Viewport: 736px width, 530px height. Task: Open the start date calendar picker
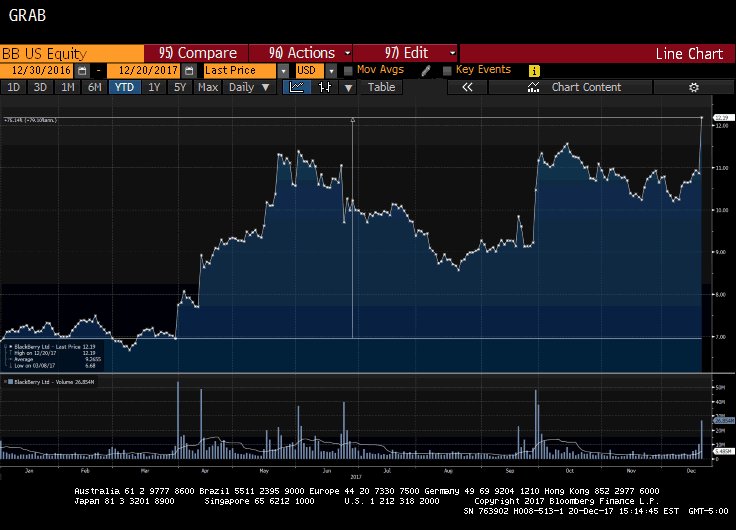point(82,71)
